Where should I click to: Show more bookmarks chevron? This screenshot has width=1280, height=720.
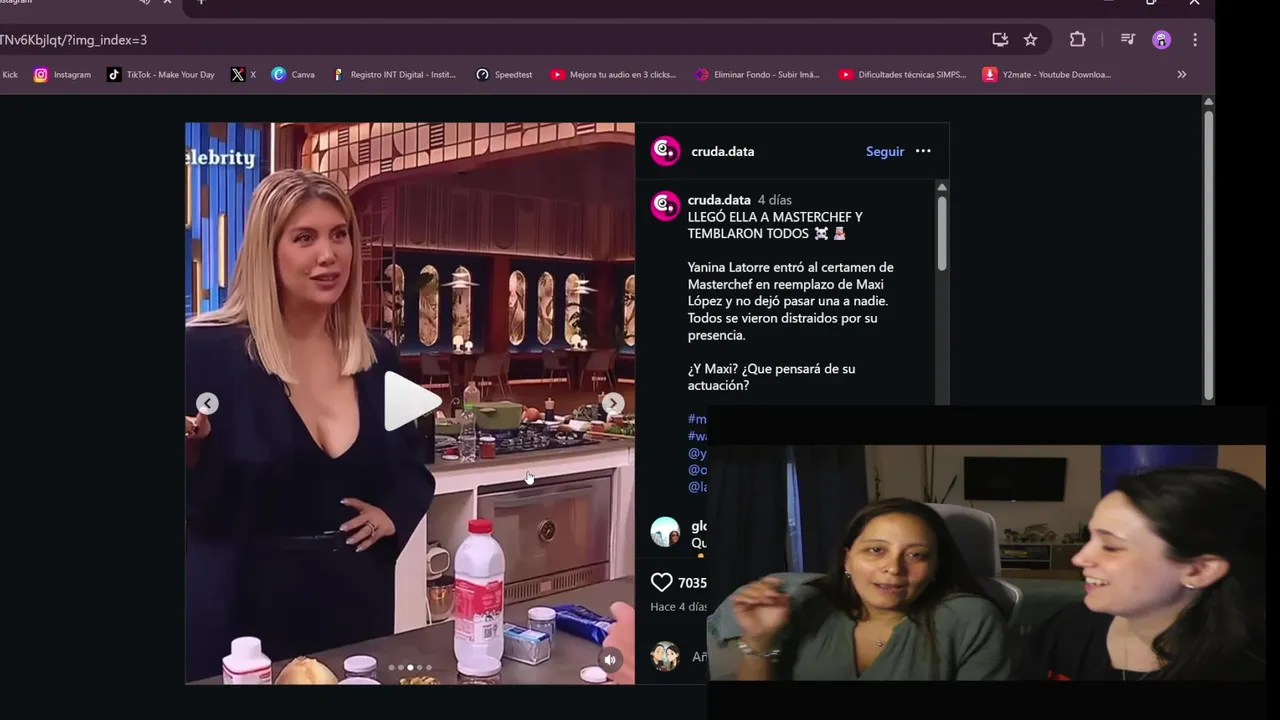(x=1182, y=74)
